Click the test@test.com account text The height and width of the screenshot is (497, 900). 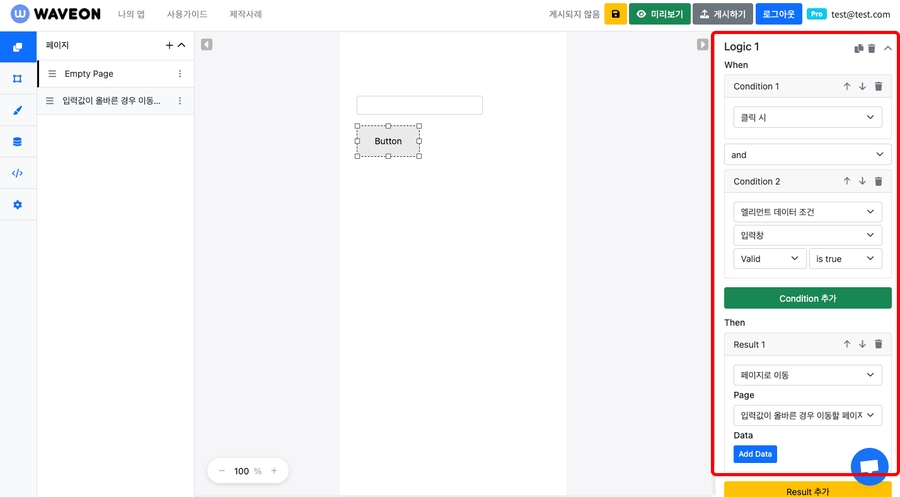pyautogui.click(x=860, y=14)
